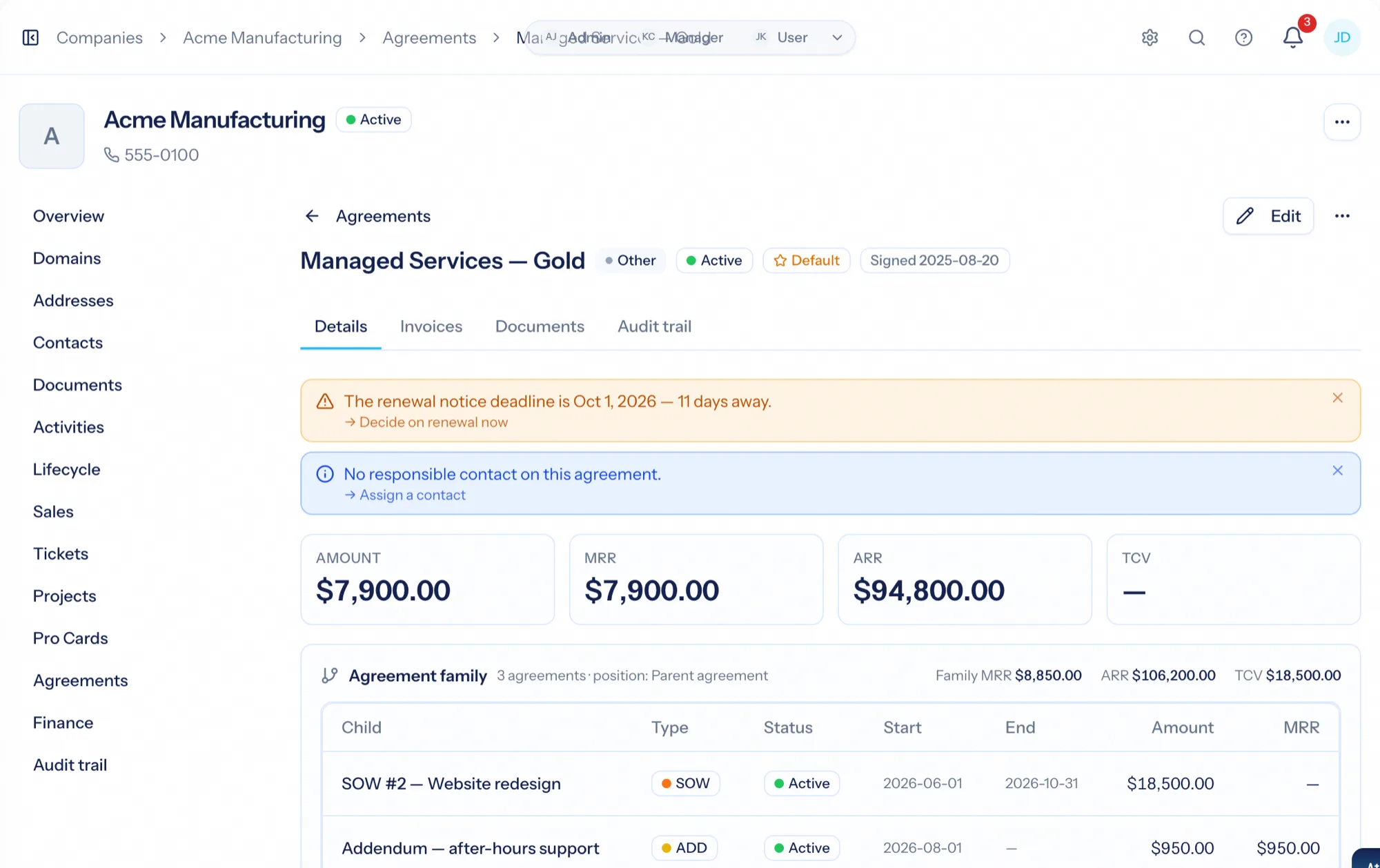The width and height of the screenshot is (1380, 868).
Task: Click the Acme Manufacturing 'A' company avatar
Action: (x=52, y=136)
